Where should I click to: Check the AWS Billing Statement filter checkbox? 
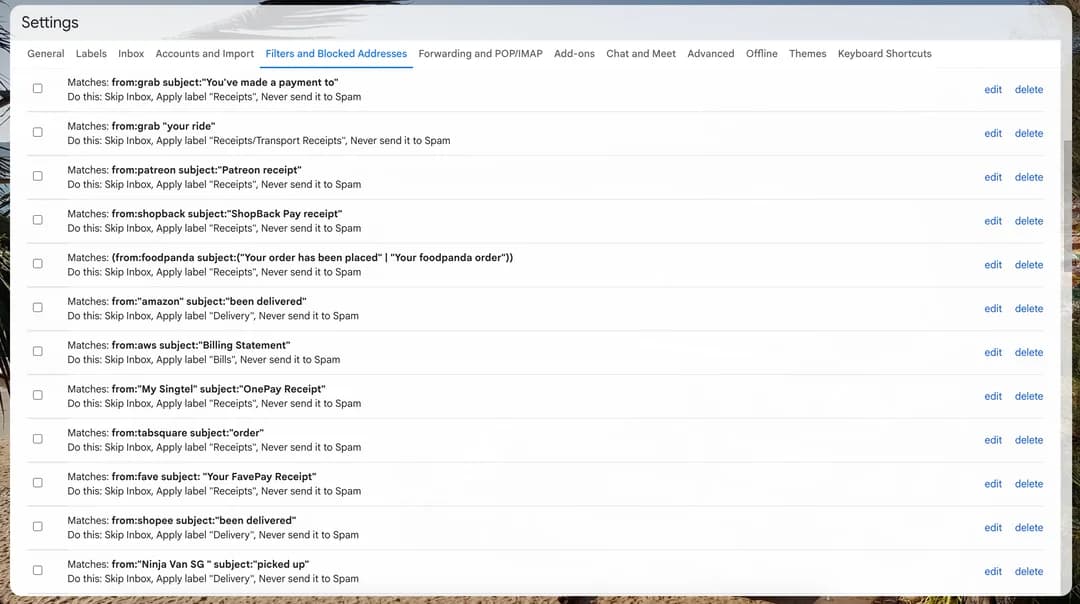(x=37, y=351)
